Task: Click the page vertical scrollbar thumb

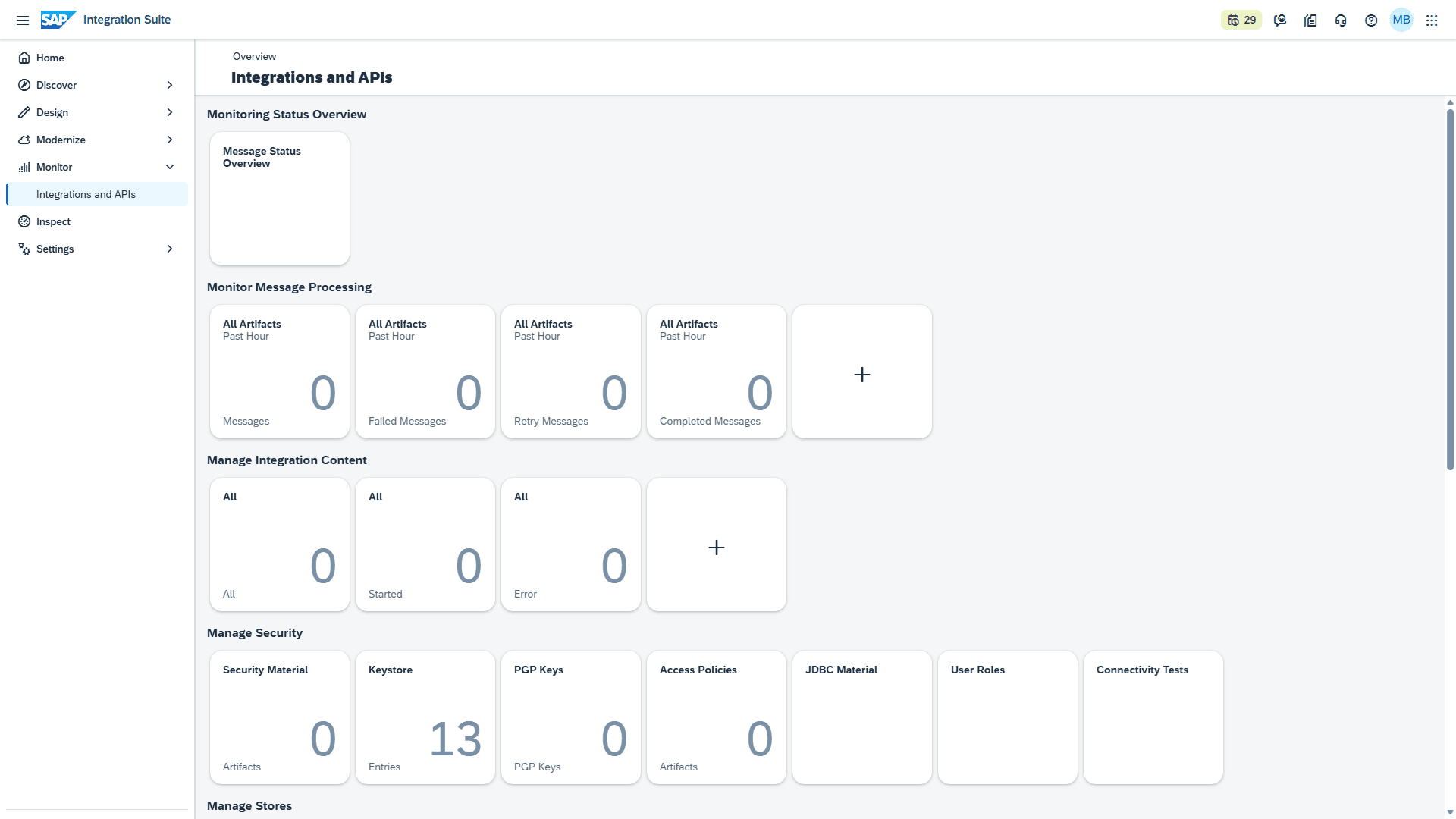Action: (x=1450, y=290)
